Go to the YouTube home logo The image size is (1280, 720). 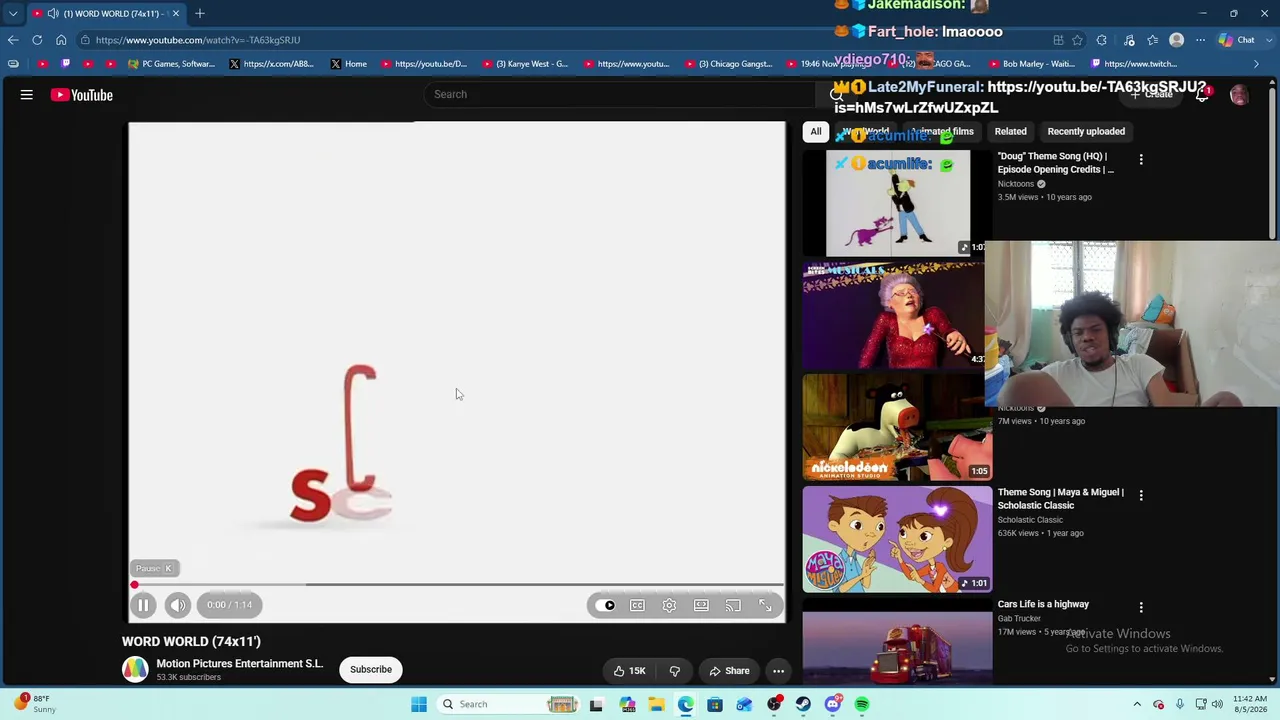coord(82,95)
